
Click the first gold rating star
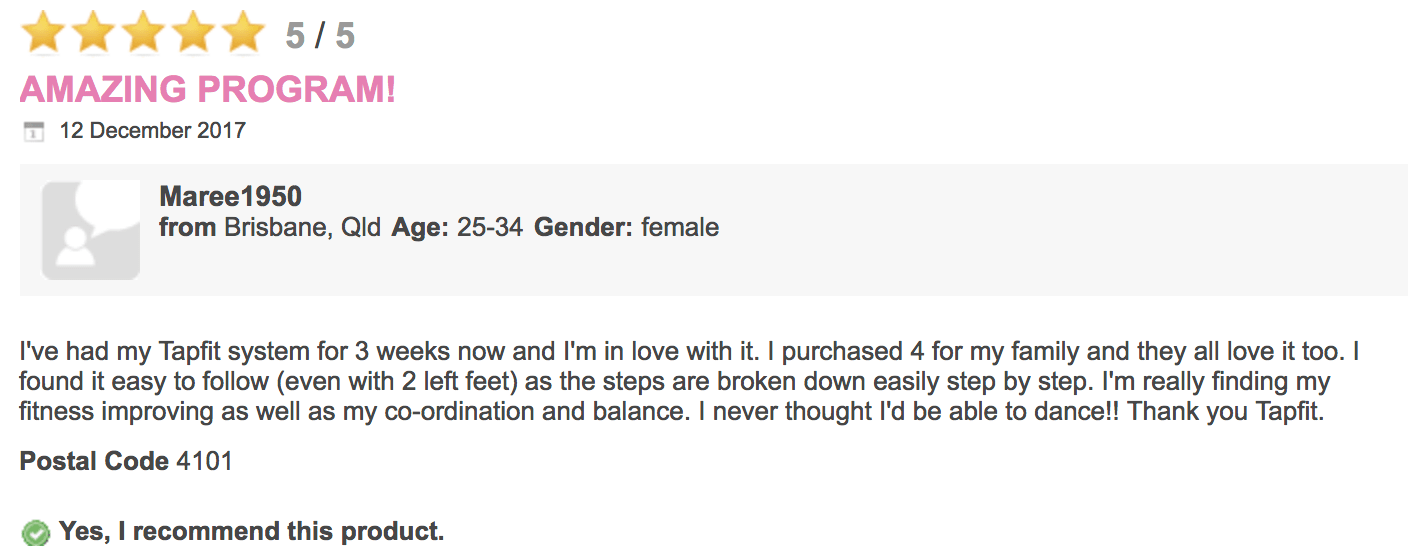point(43,33)
